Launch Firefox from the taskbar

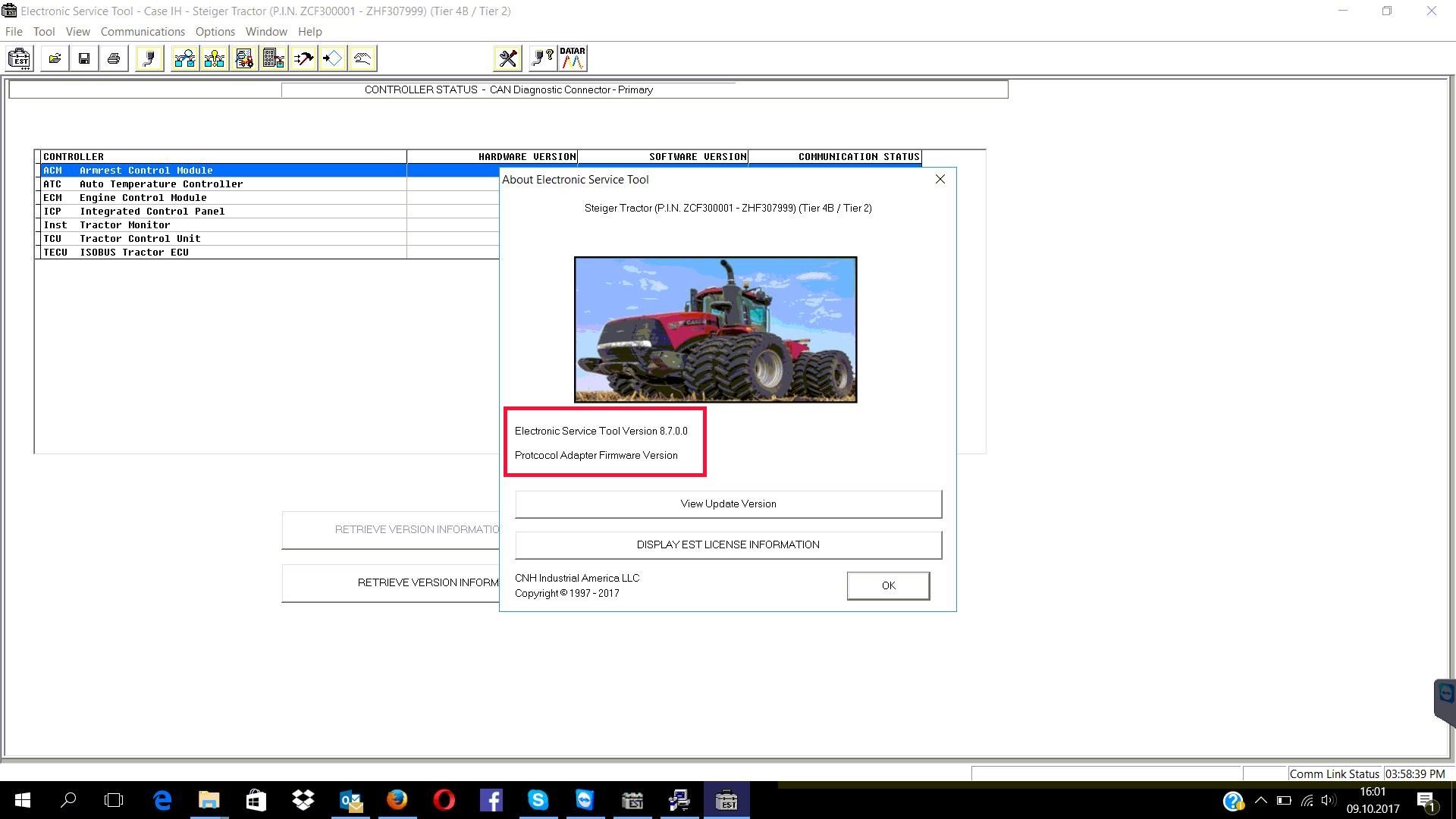pyautogui.click(x=397, y=800)
